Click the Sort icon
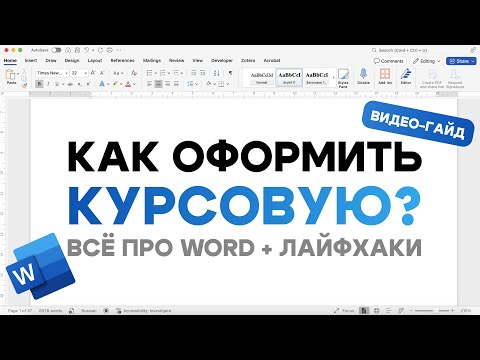This screenshot has height=360, width=480. point(217,73)
